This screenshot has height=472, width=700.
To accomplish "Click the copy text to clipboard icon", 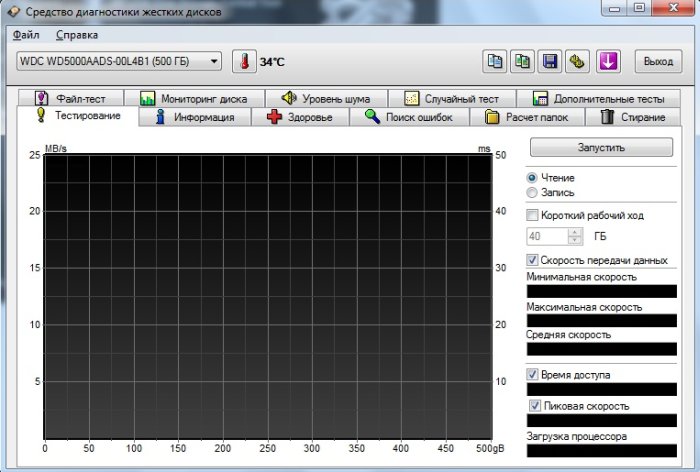I will click(x=494, y=61).
